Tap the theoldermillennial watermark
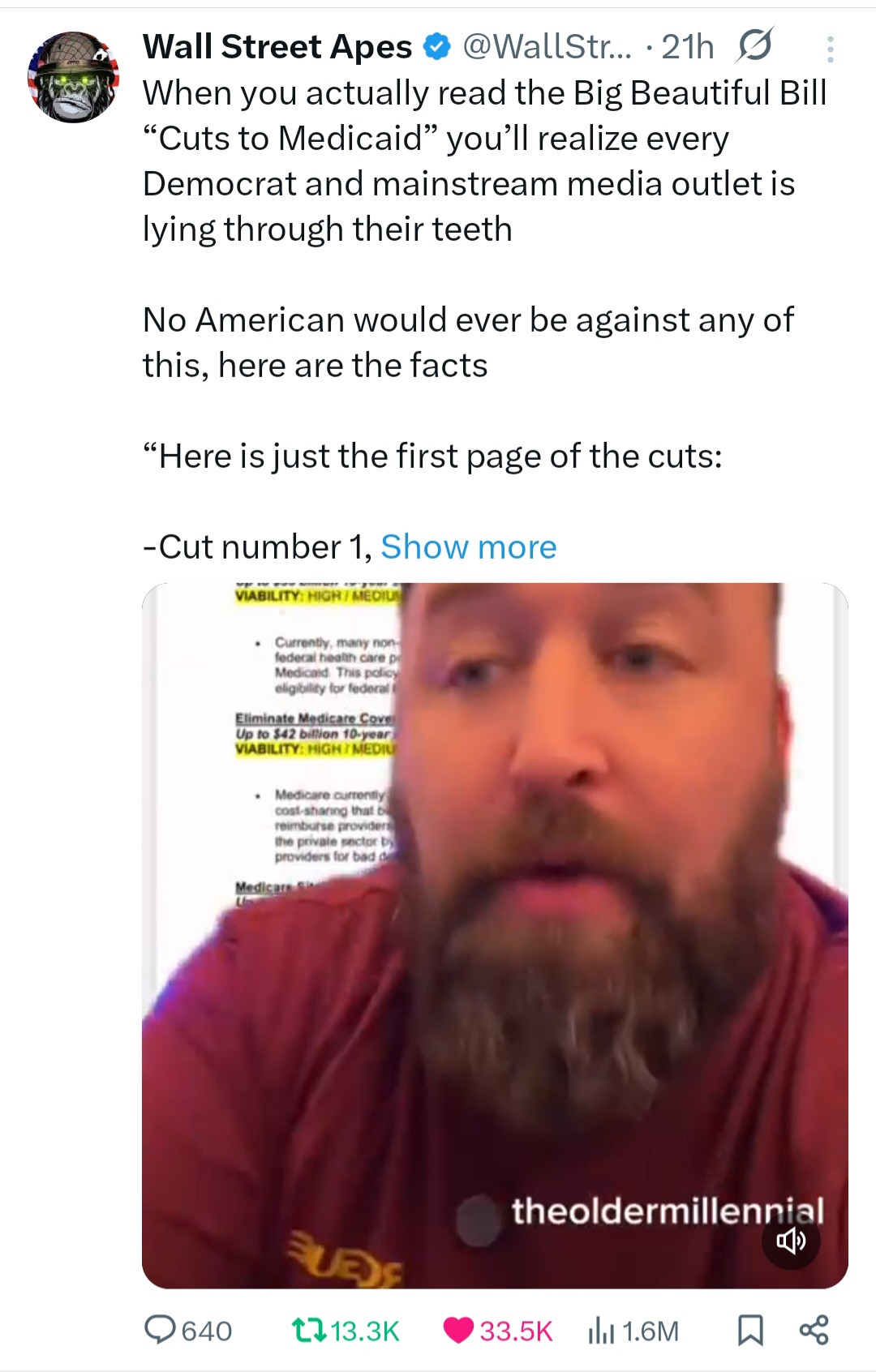 [x=667, y=1211]
